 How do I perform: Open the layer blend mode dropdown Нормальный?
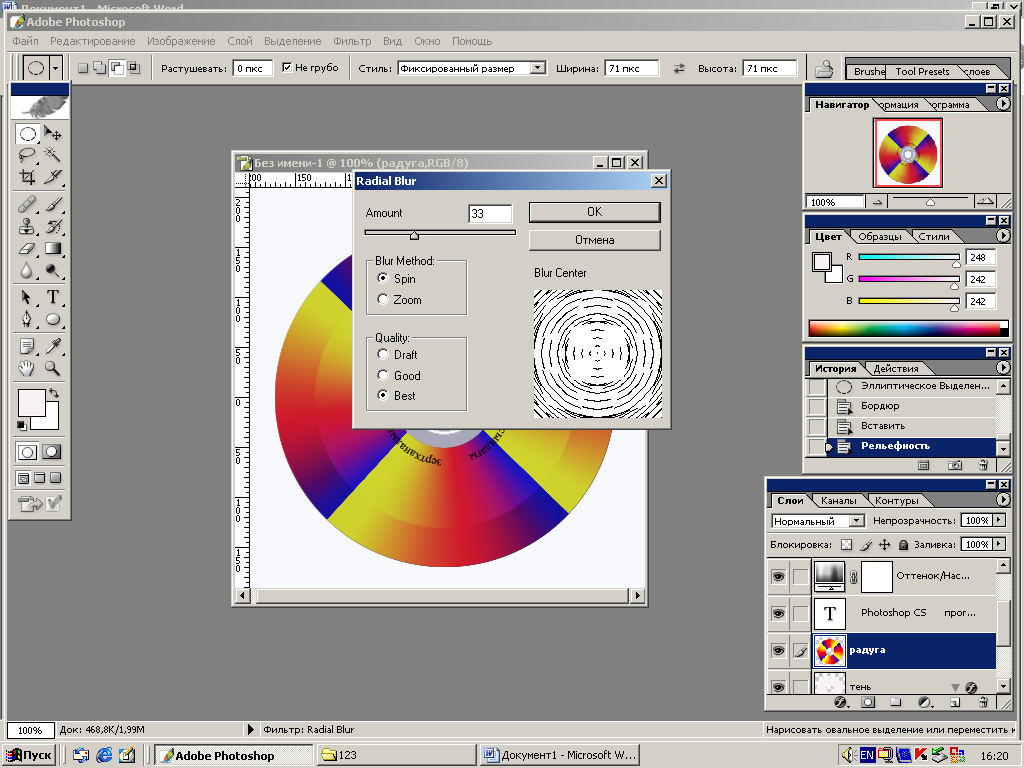click(857, 520)
